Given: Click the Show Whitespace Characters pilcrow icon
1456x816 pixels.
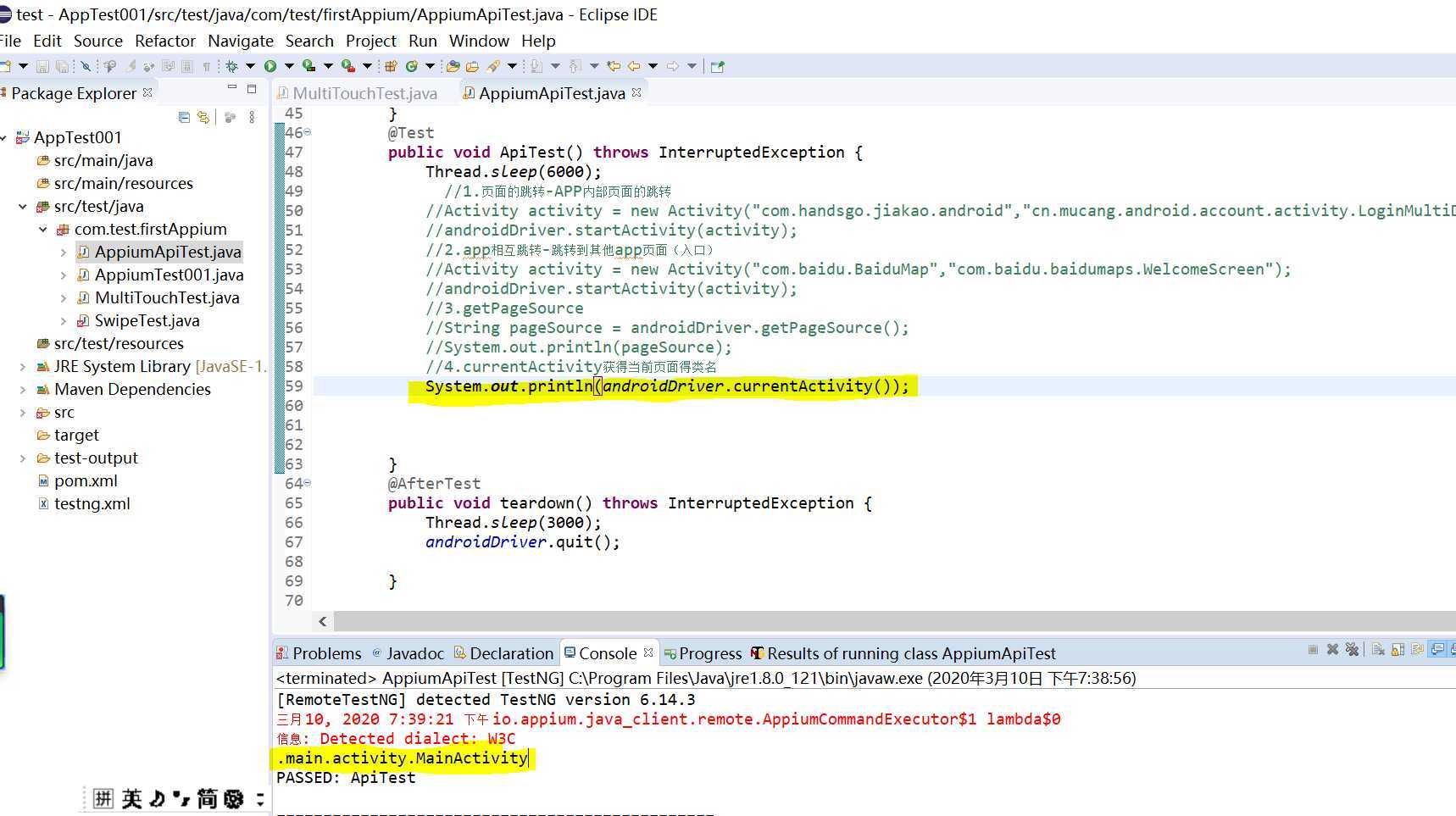Looking at the screenshot, I should tap(206, 66).
